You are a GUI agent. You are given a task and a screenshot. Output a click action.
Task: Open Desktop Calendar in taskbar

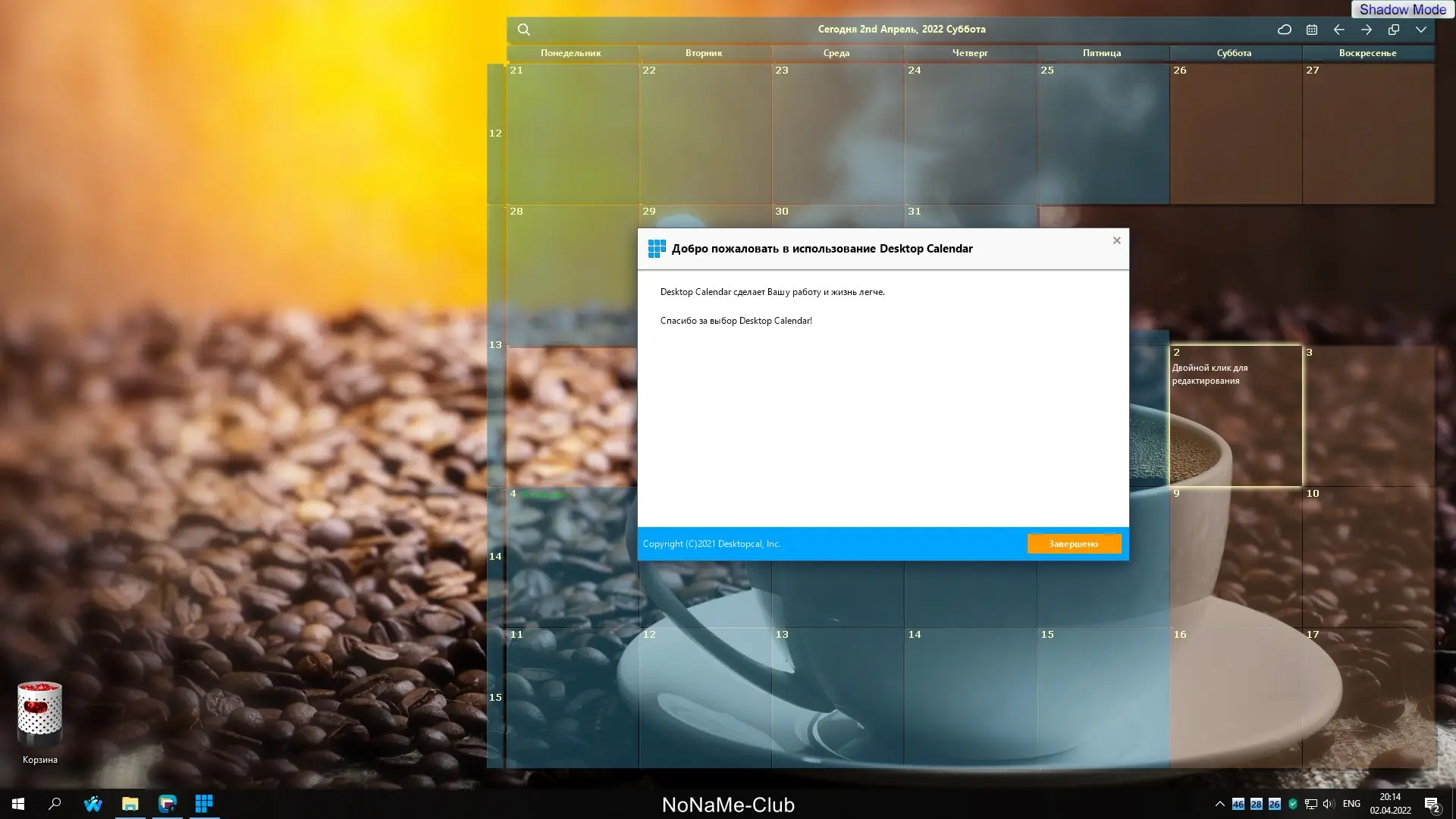coord(204,803)
